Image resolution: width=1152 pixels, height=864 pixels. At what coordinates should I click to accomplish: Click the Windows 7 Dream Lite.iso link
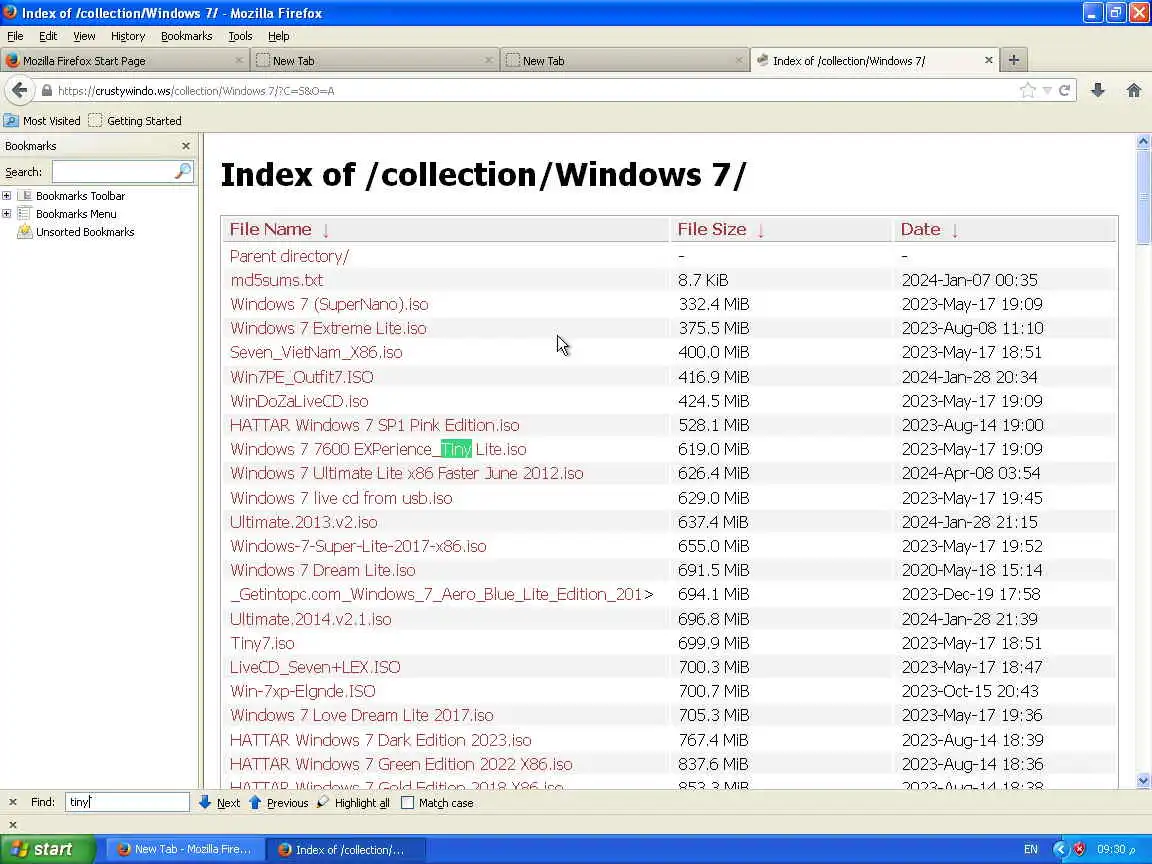point(323,570)
